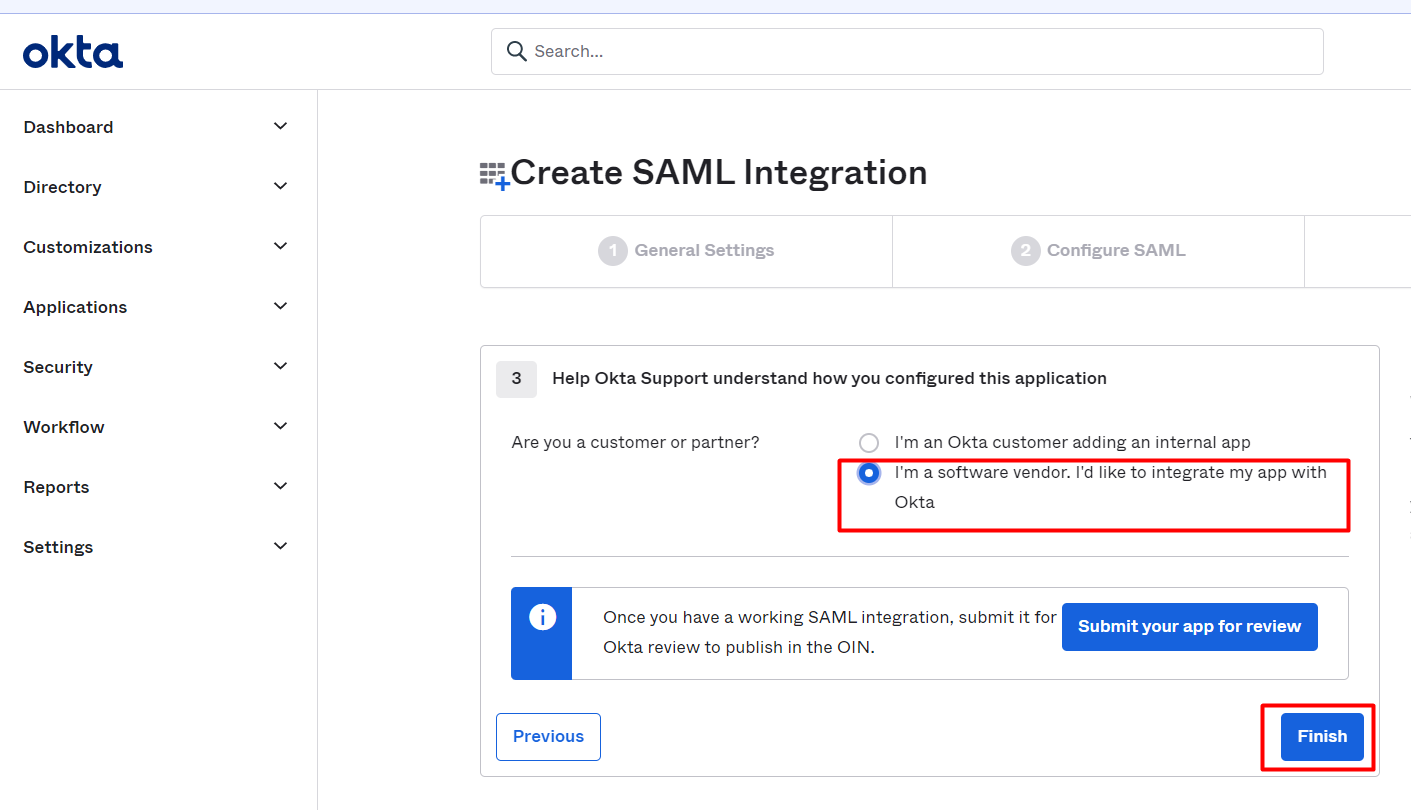Screen dimensions: 1411x810
Task: Open the Reports sidebar menu
Action: click(x=57, y=487)
